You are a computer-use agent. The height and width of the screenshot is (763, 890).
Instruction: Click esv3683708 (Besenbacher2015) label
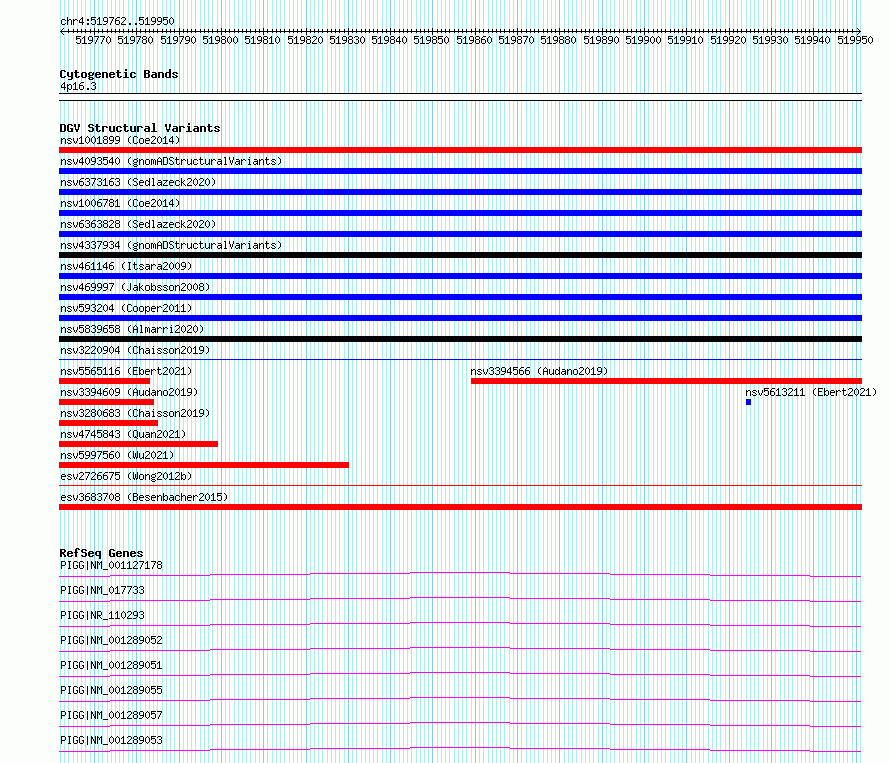coord(144,497)
